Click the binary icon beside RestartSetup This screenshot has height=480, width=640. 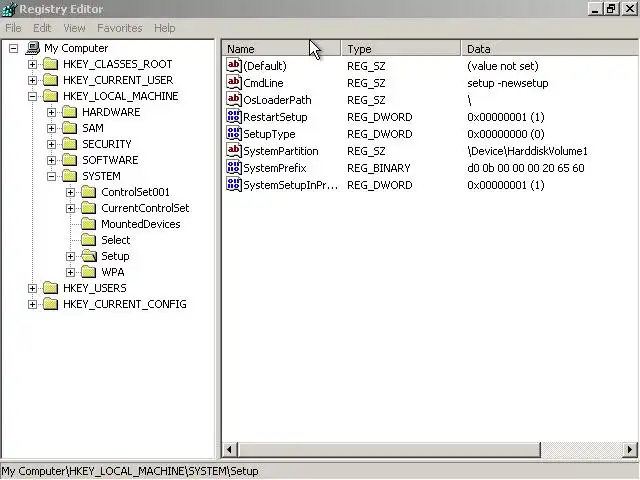[234, 117]
